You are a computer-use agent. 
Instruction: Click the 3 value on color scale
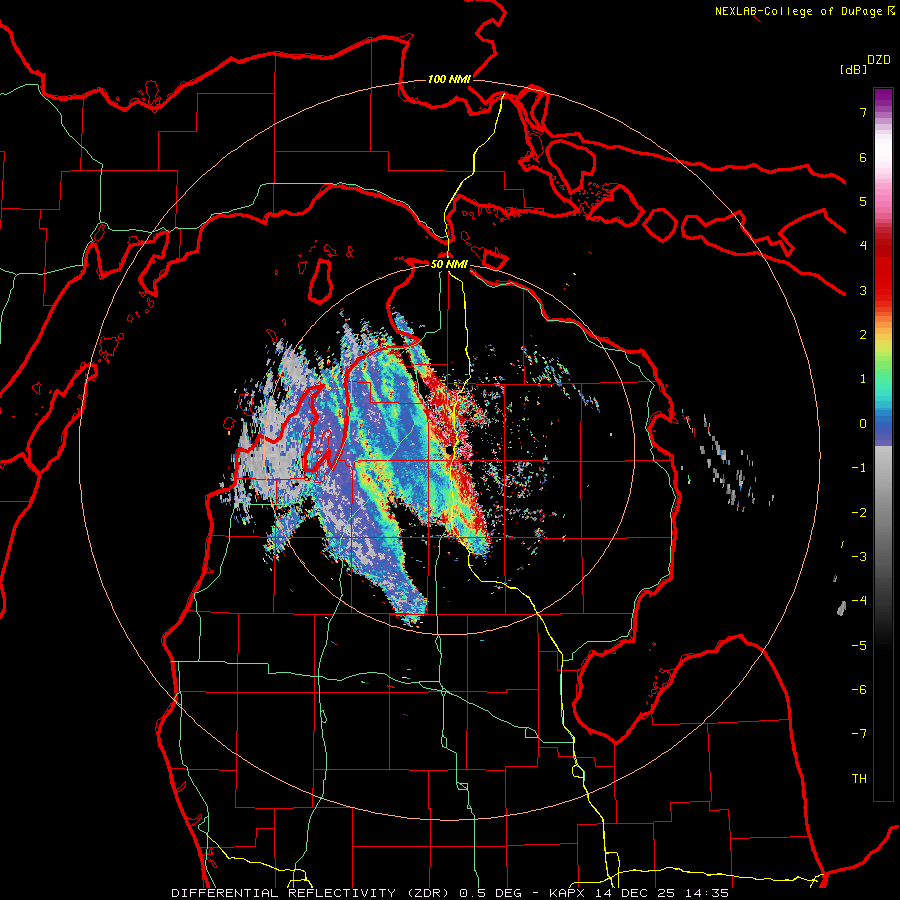coord(863,290)
